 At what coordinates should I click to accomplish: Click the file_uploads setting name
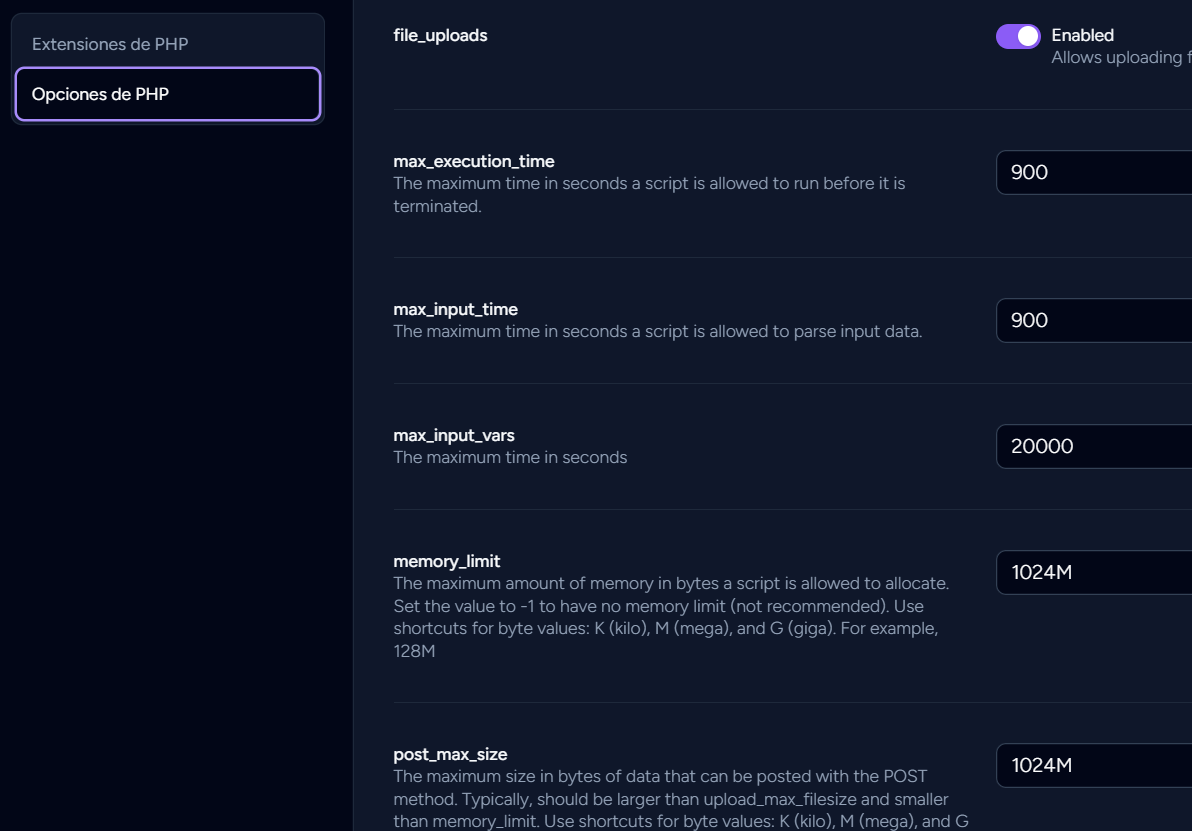click(440, 35)
